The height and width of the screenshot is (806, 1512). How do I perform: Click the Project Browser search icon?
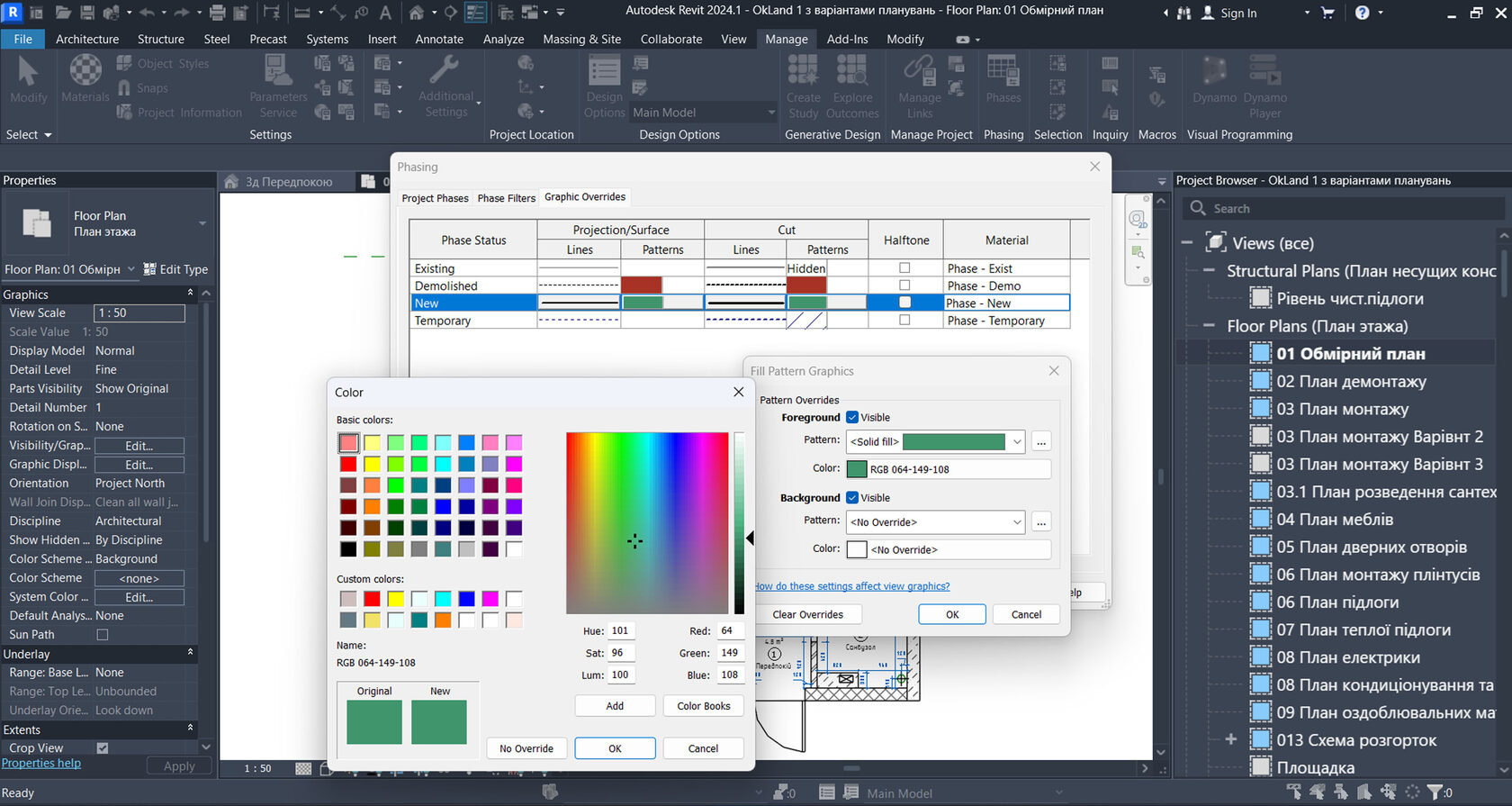point(1198,208)
